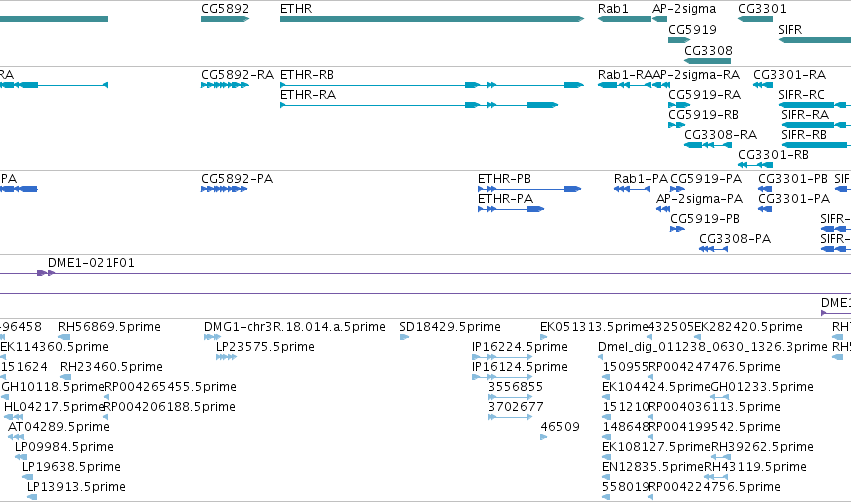Viewport: 851px width, 502px height.
Task: Select the CG3301-PA protein label
Action: pos(793,199)
